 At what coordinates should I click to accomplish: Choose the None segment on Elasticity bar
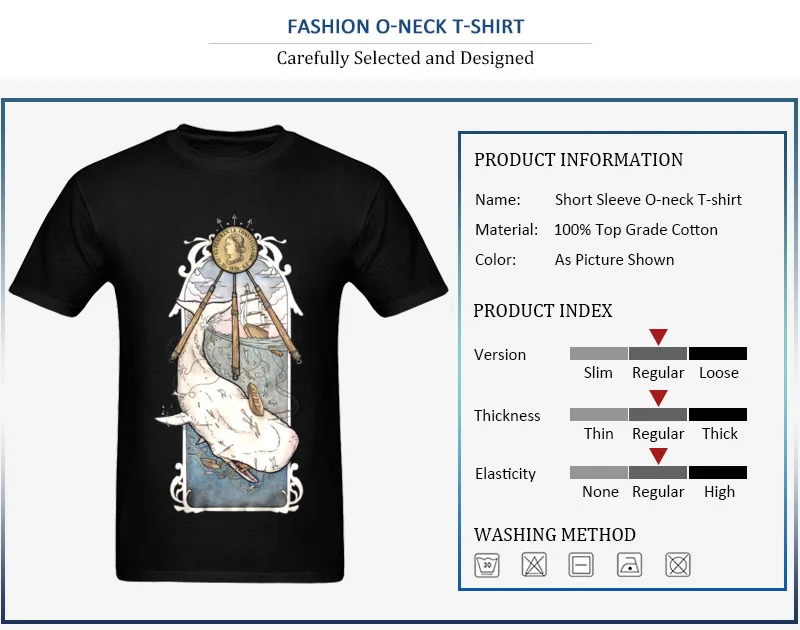click(x=598, y=472)
